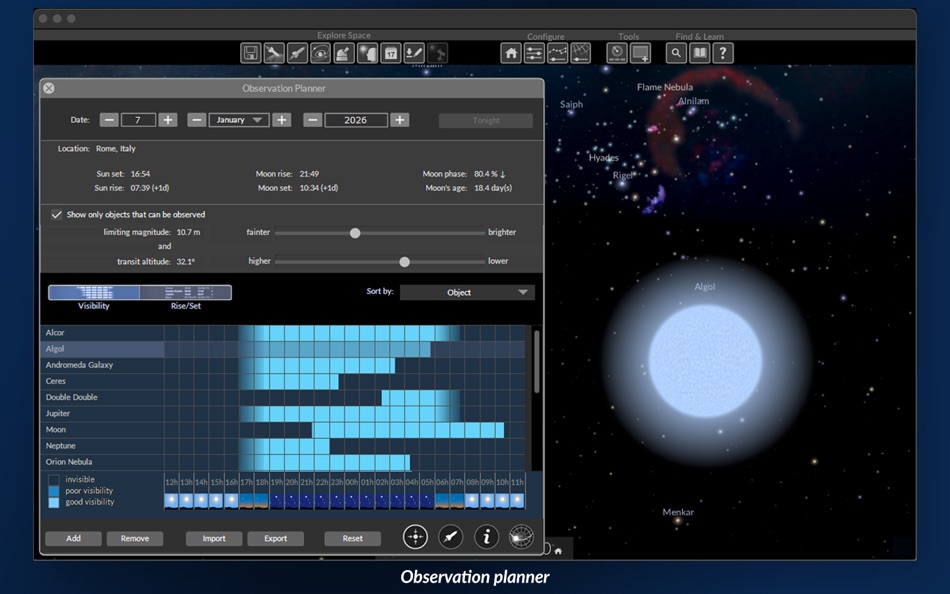The width and height of the screenshot is (950, 594).
Task: Open the round info 'i' button
Action: click(x=486, y=536)
